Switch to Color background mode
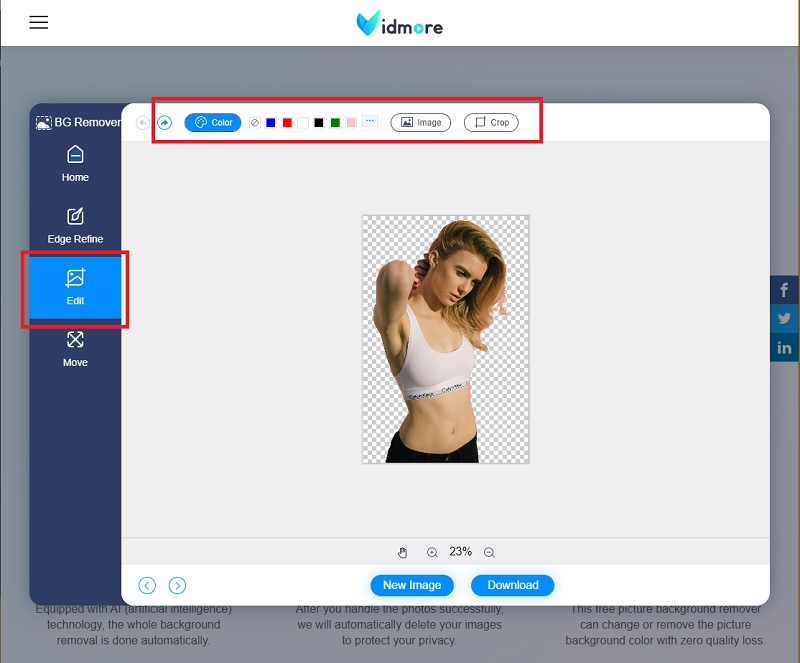800x663 pixels. (x=212, y=122)
